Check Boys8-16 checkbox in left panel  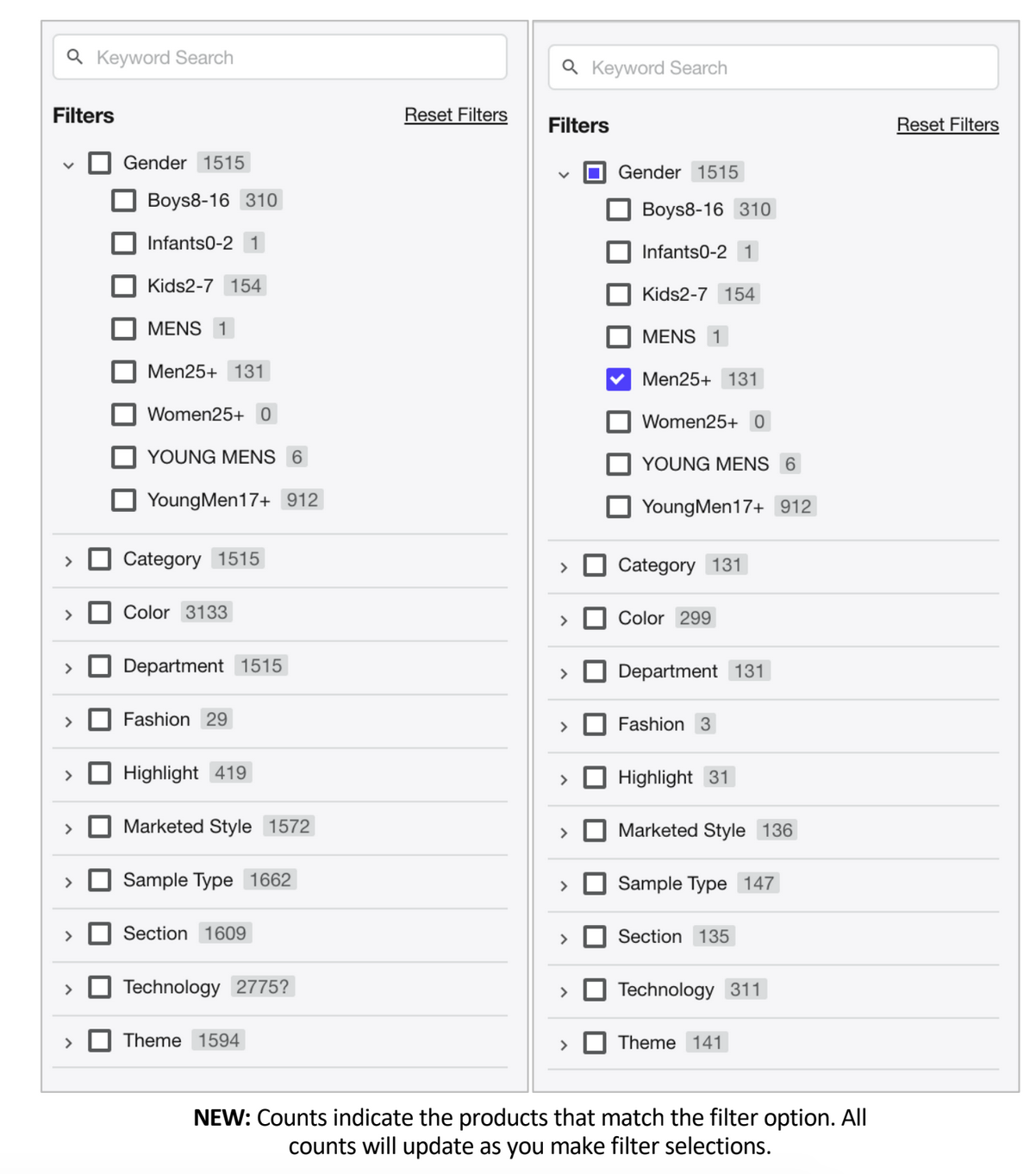coord(124,201)
